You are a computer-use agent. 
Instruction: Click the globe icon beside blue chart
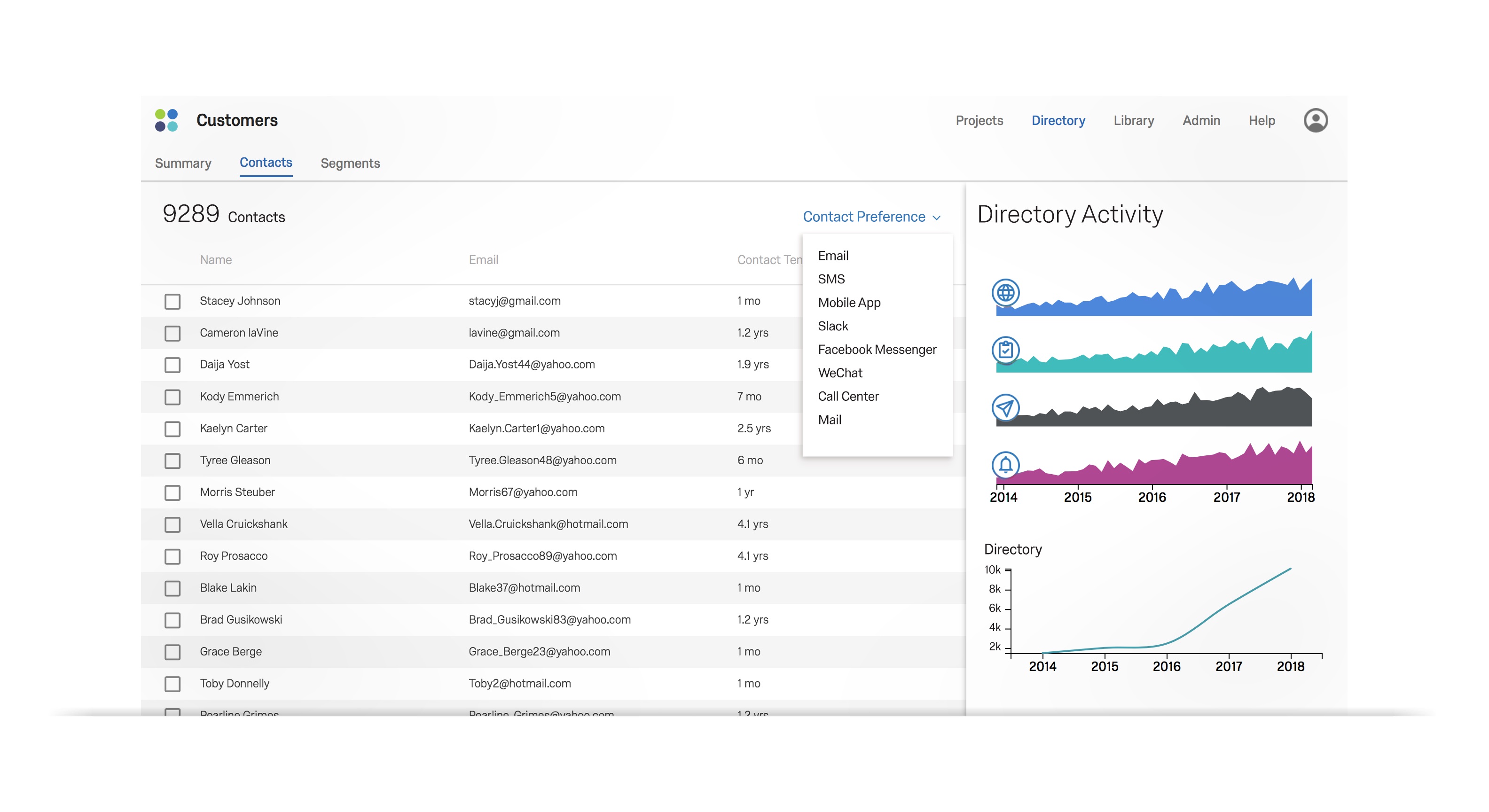tap(1005, 292)
